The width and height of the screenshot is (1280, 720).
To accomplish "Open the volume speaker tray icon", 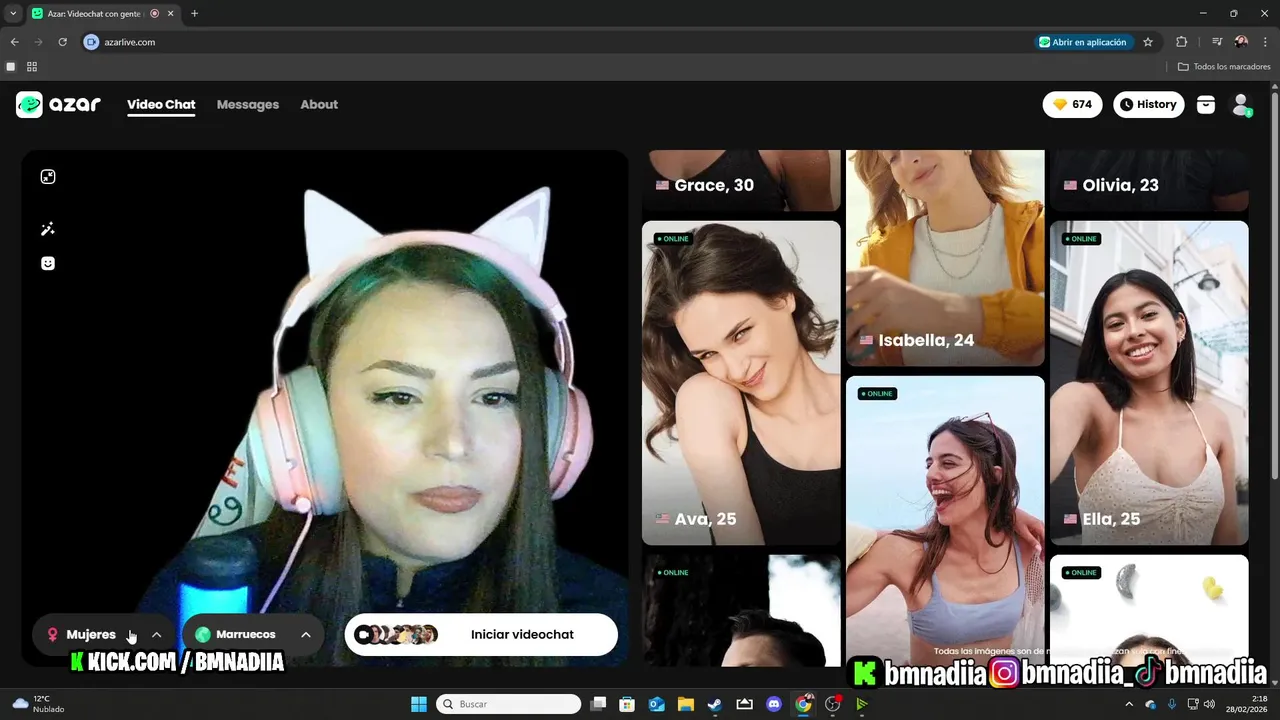I will (x=1210, y=704).
